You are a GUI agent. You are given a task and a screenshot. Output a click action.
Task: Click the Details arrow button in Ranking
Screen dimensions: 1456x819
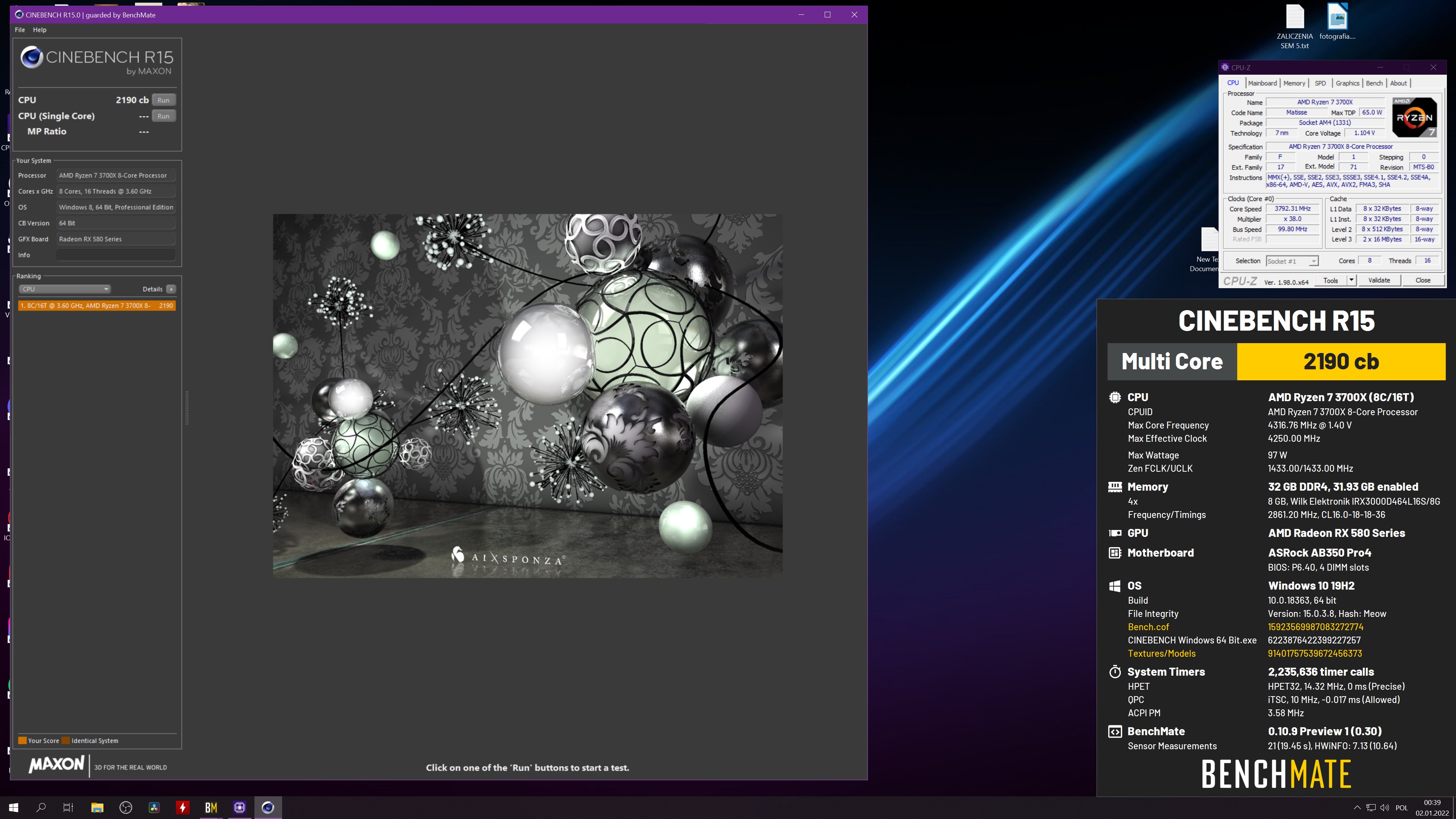(171, 289)
